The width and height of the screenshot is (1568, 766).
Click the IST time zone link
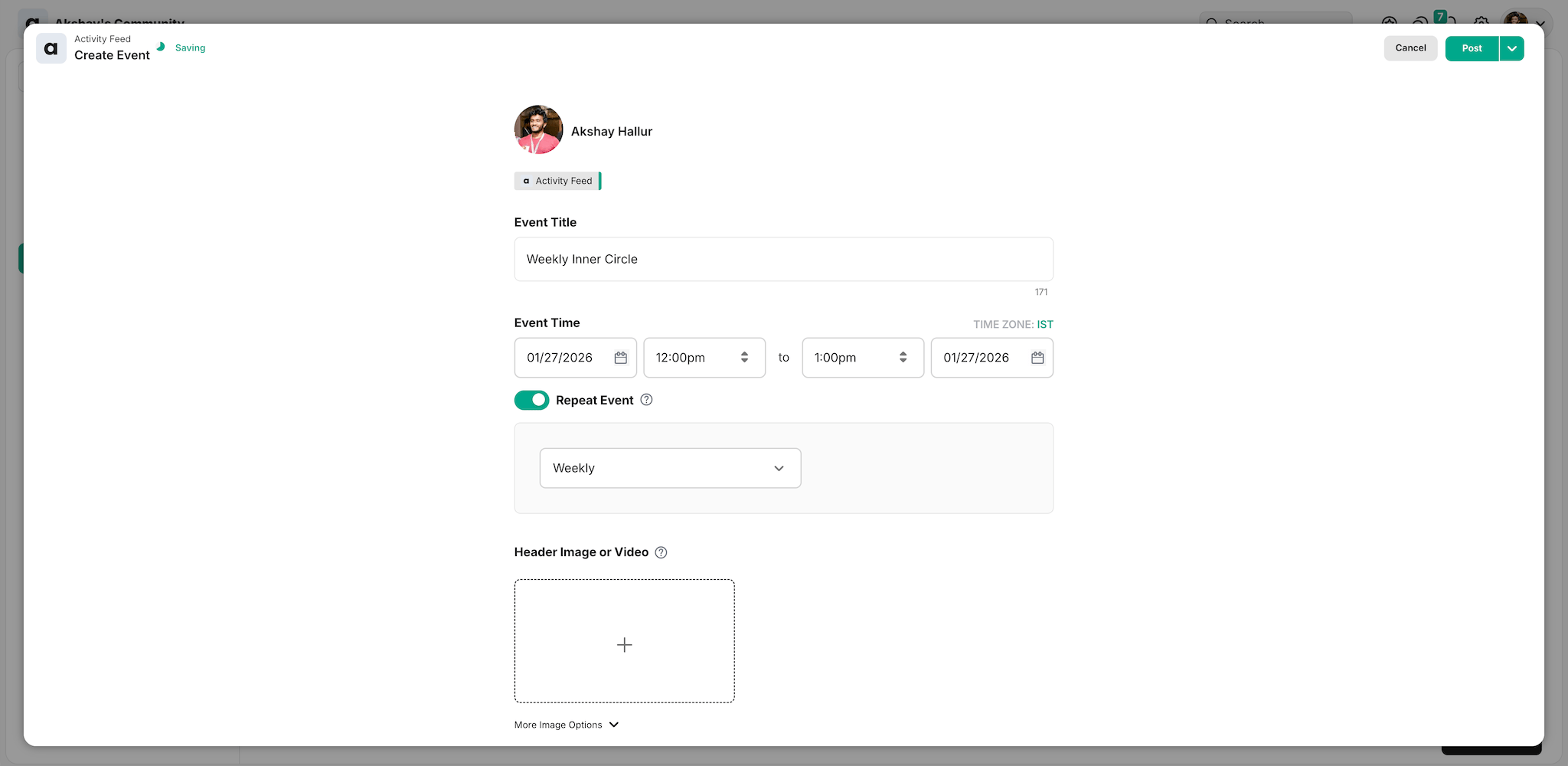click(1044, 324)
